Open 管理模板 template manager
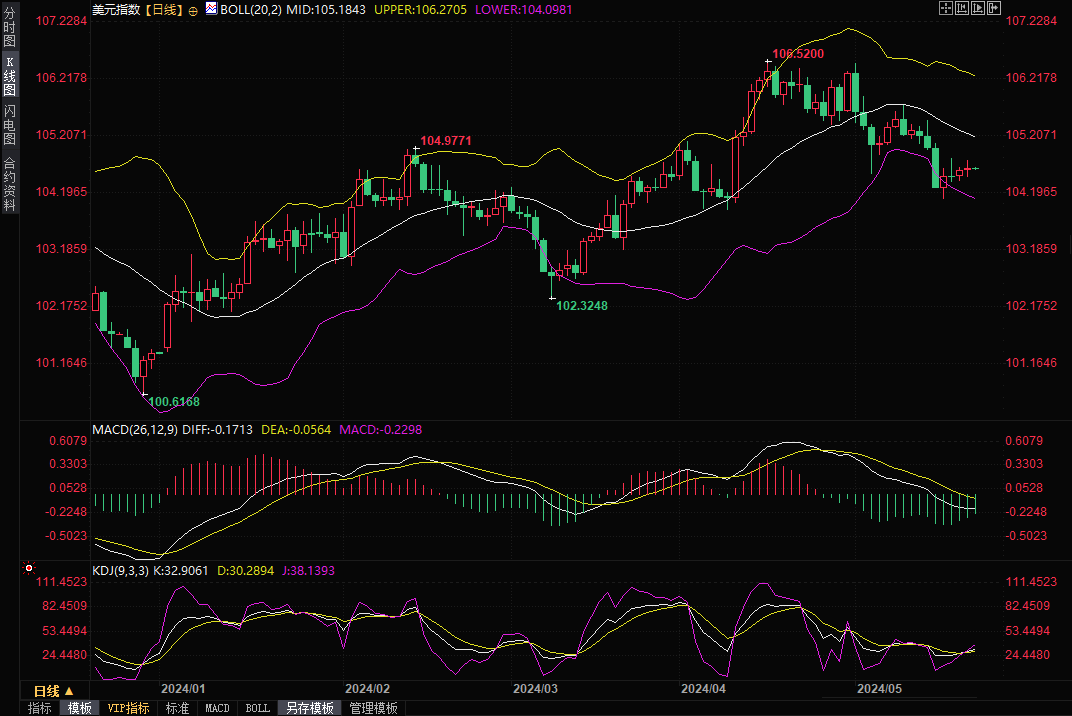This screenshot has width=1072, height=716. click(373, 708)
